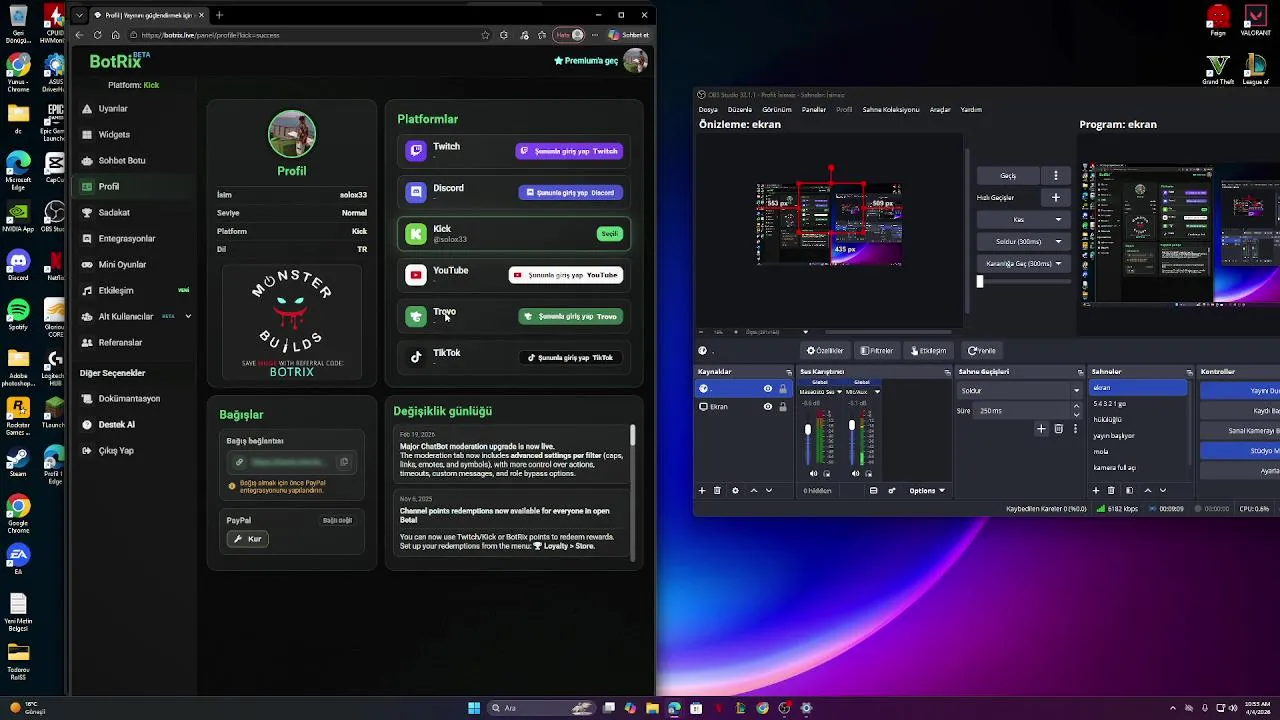
Task: Open transition three-dot menu next to Geçiş
Action: point(1055,176)
